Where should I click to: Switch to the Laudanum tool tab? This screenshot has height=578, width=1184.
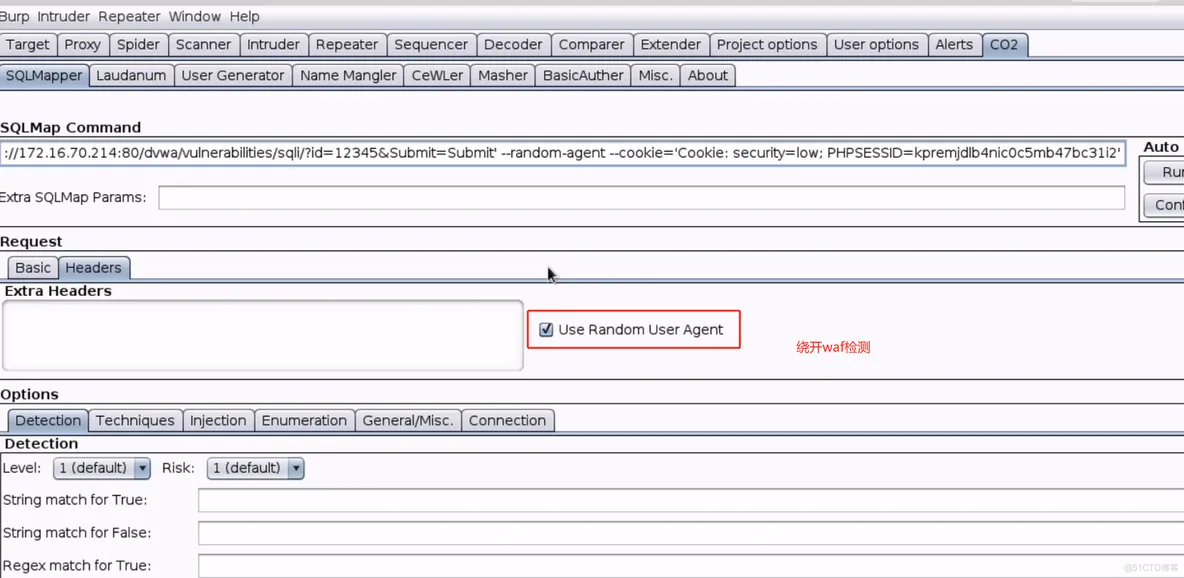131,75
